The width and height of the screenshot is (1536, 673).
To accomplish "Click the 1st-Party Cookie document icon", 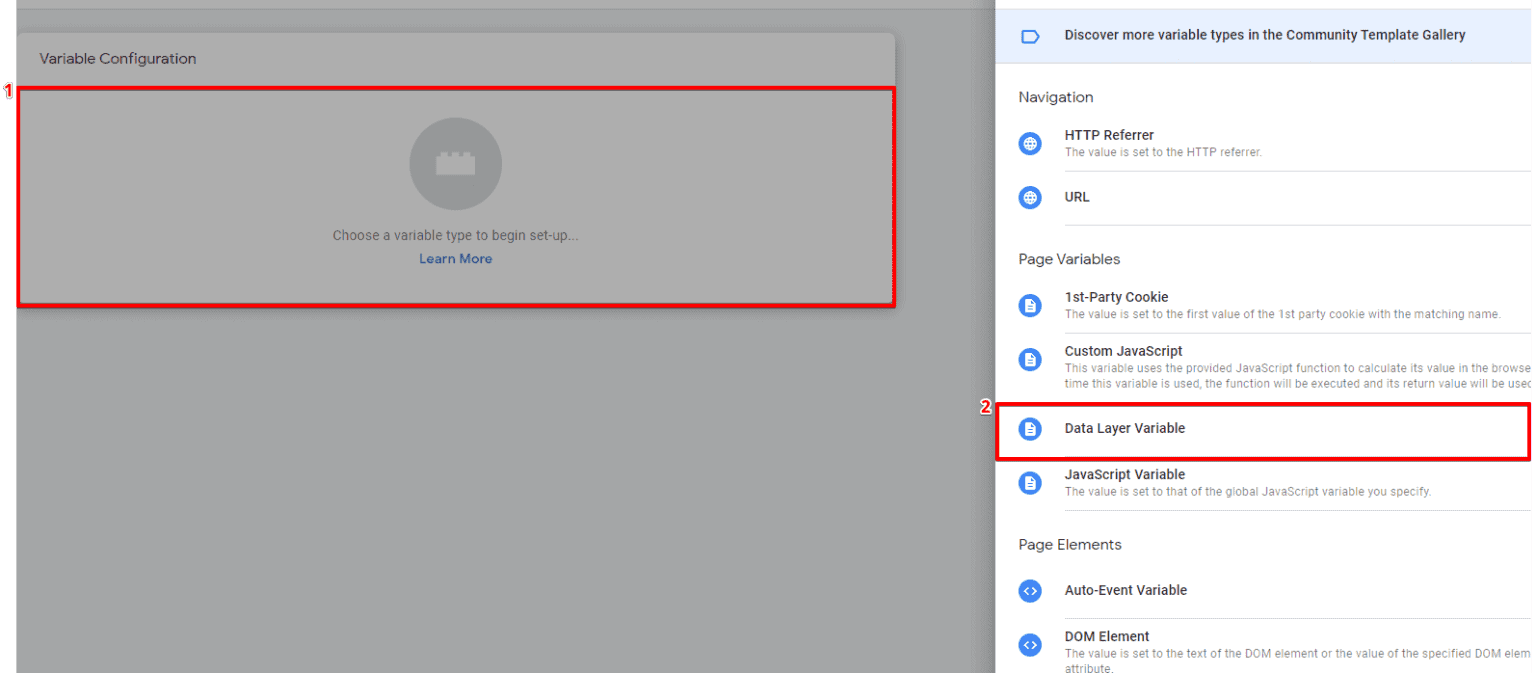I will tap(1030, 305).
